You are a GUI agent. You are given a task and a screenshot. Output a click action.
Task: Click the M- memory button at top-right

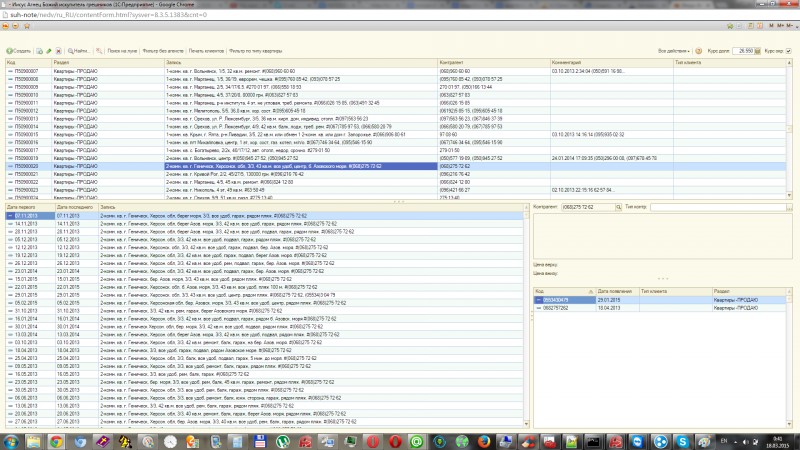coord(789,26)
